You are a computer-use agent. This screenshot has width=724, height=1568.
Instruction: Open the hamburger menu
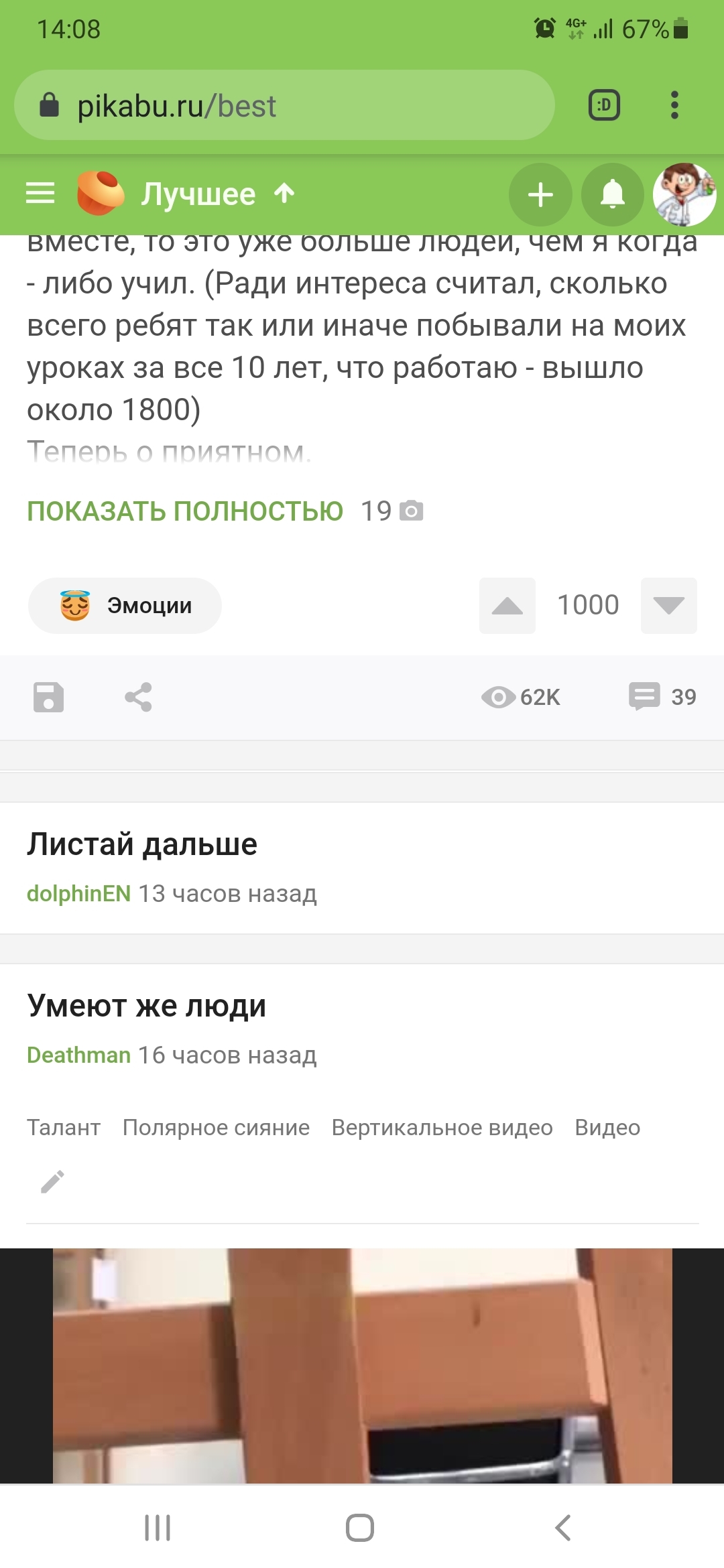click(40, 194)
